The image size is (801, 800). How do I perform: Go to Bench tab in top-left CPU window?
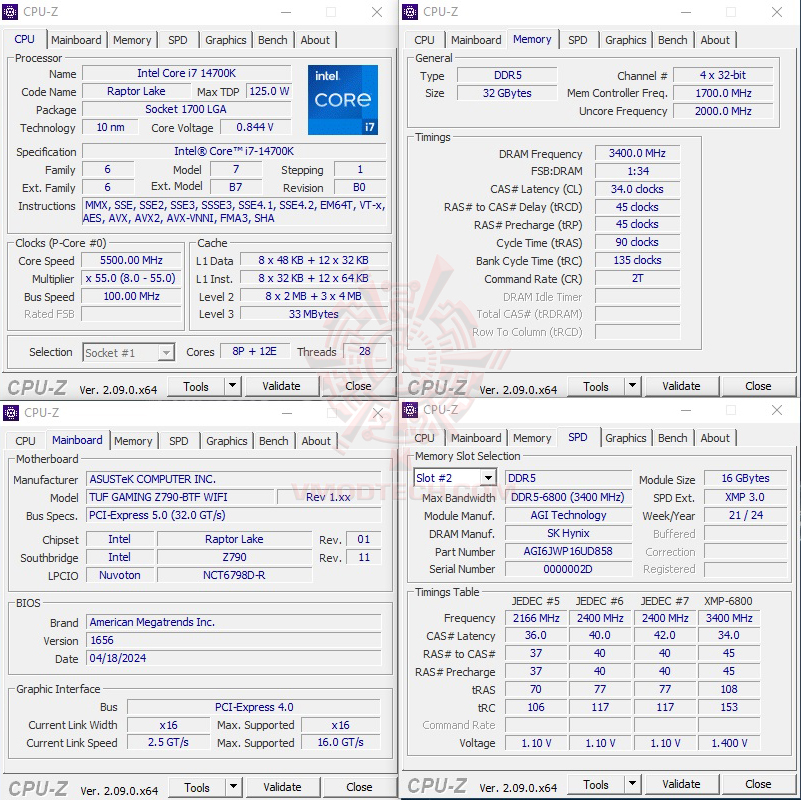273,40
